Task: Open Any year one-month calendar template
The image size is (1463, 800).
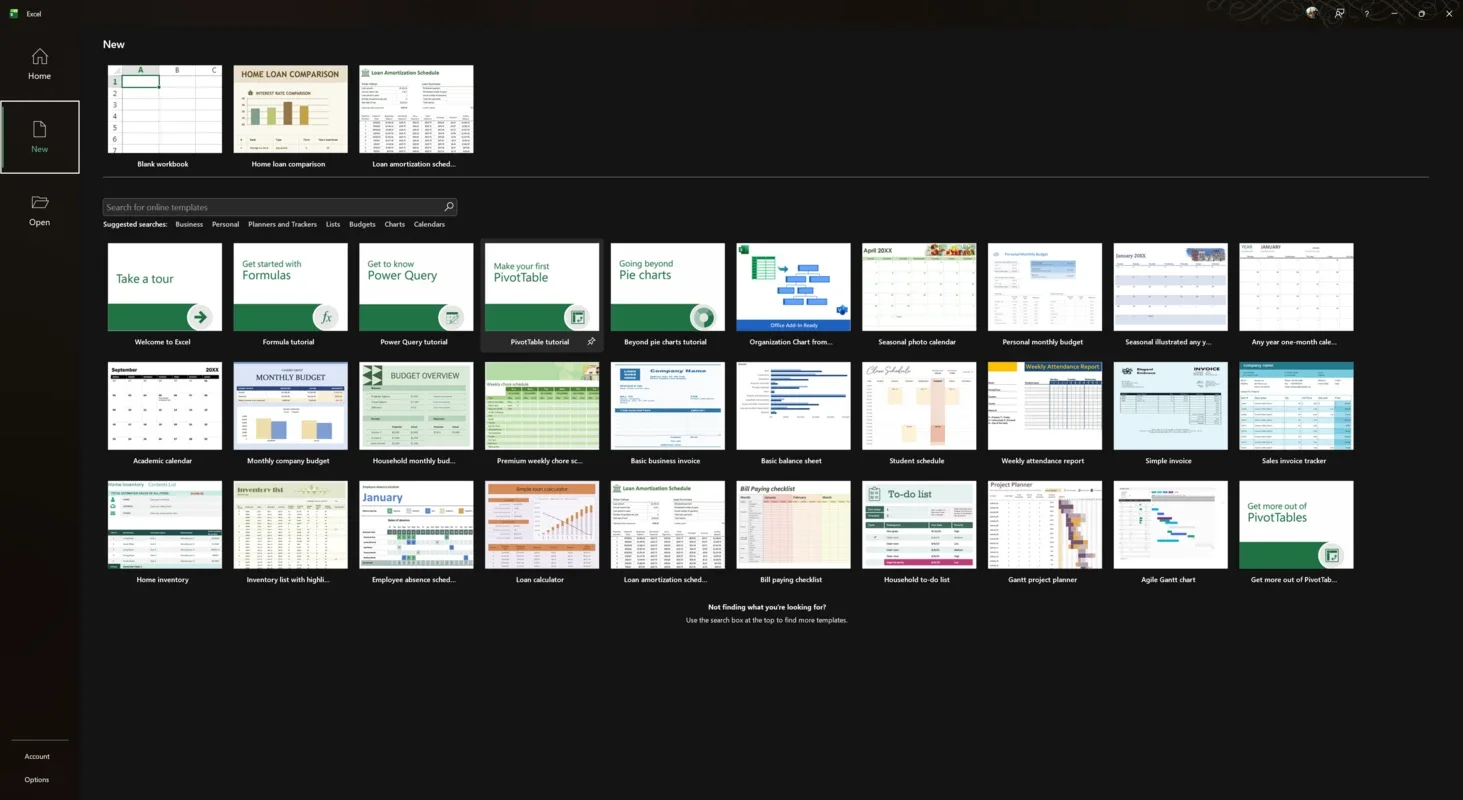Action: coord(1296,296)
